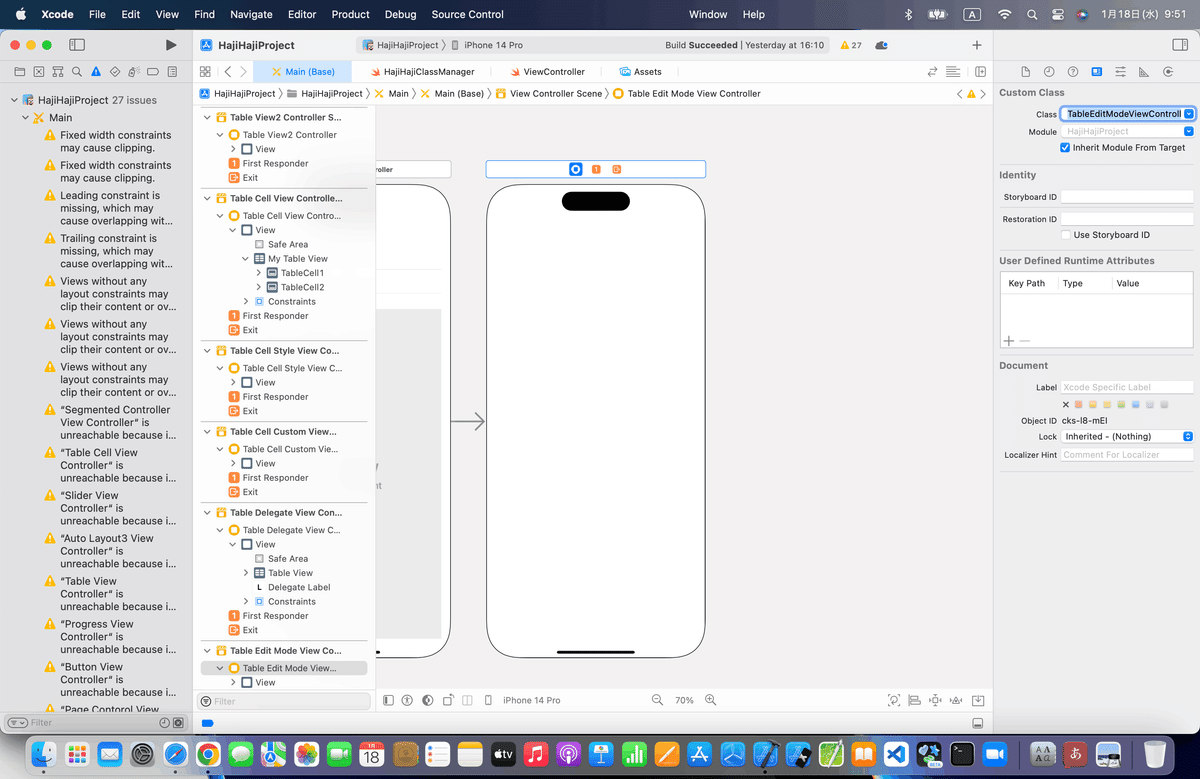Toggle Inherit Module From Target checkbox

click(x=1065, y=147)
